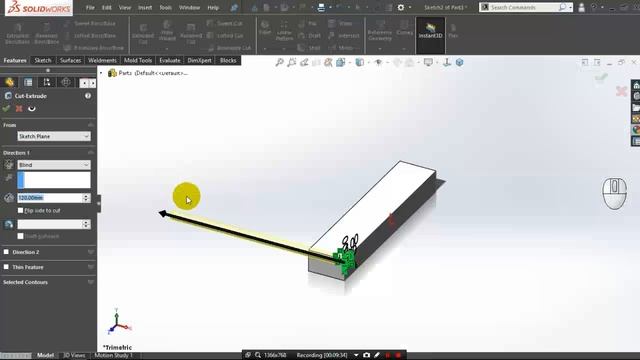Switch to the Weldments tab
Image resolution: width=640 pixels, height=360 pixels.
[x=102, y=60]
